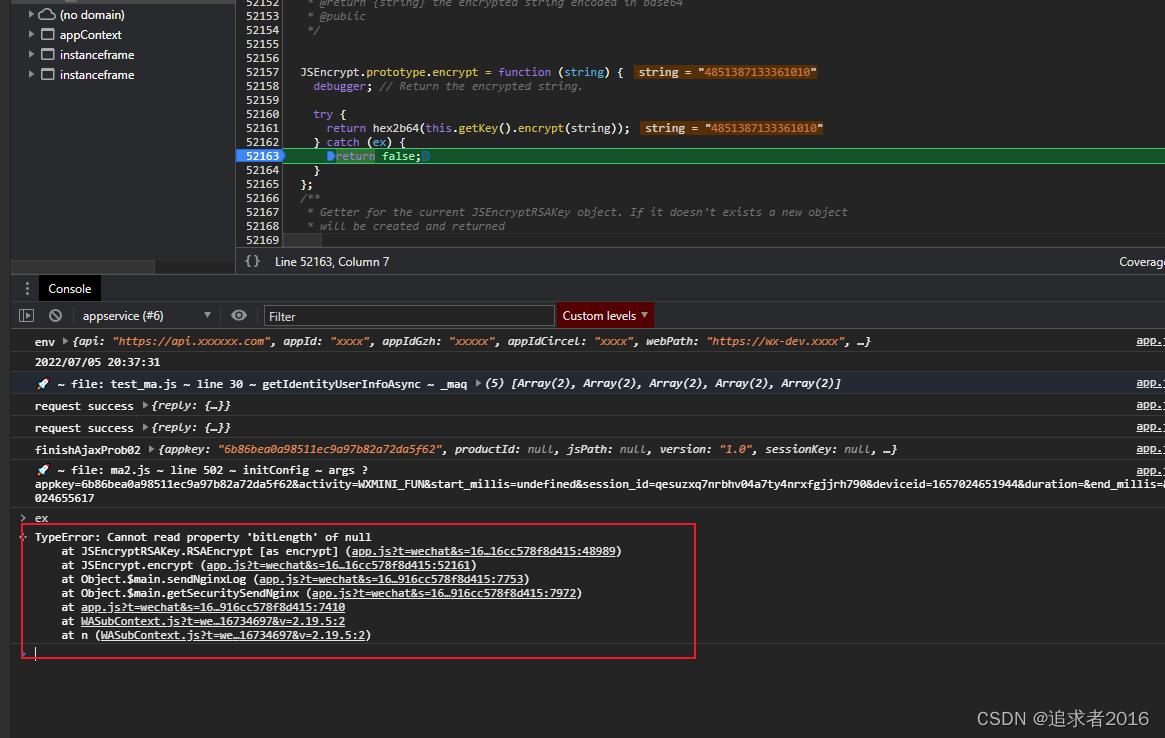This screenshot has height=738, width=1165.
Task: Focus the console Filter input field
Action: tap(409, 316)
